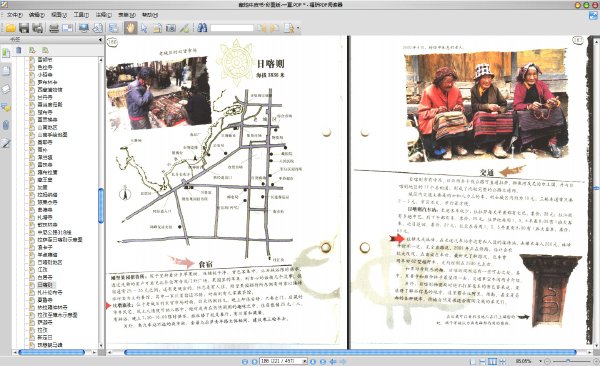The width and height of the screenshot is (600, 366).
Task: Click the Open folder toolbar icon
Action: [x=10, y=28]
